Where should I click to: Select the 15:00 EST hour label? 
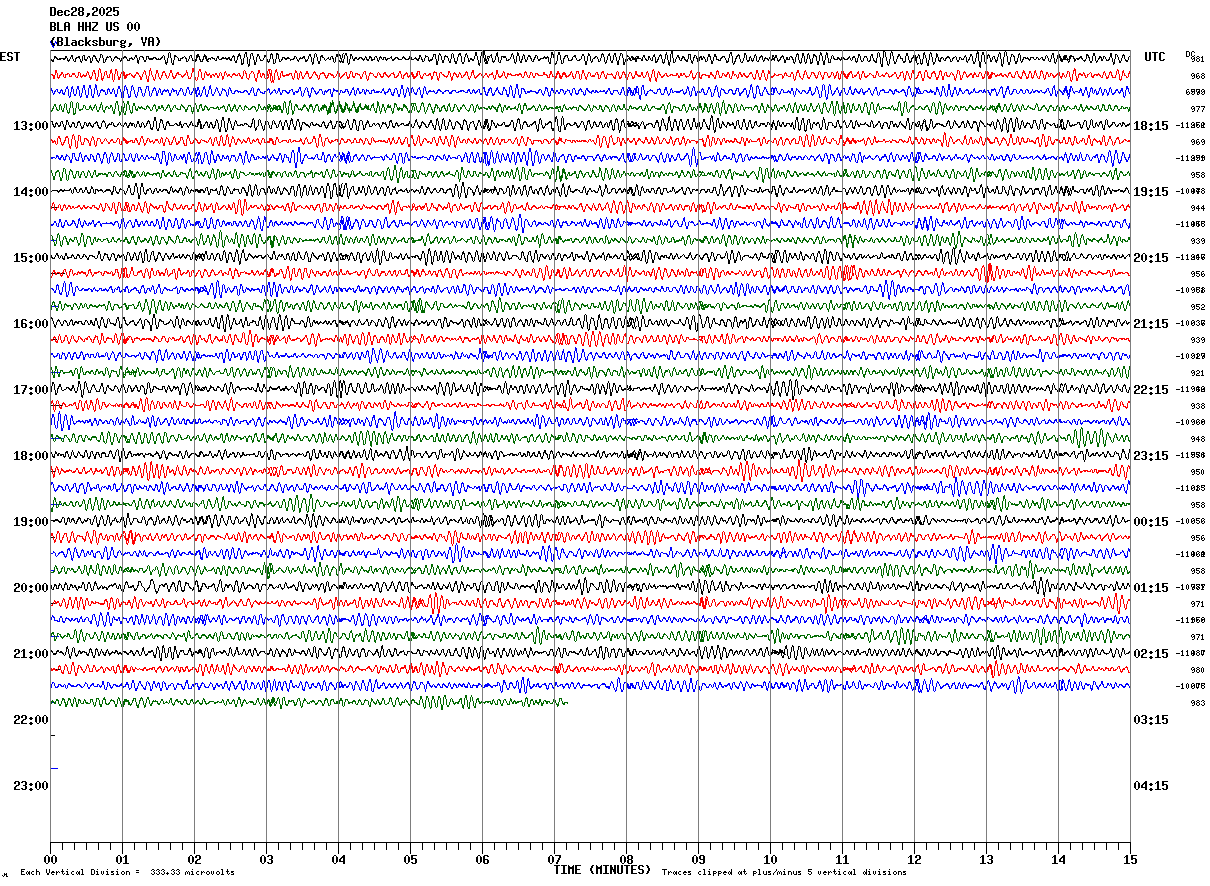pyautogui.click(x=31, y=258)
